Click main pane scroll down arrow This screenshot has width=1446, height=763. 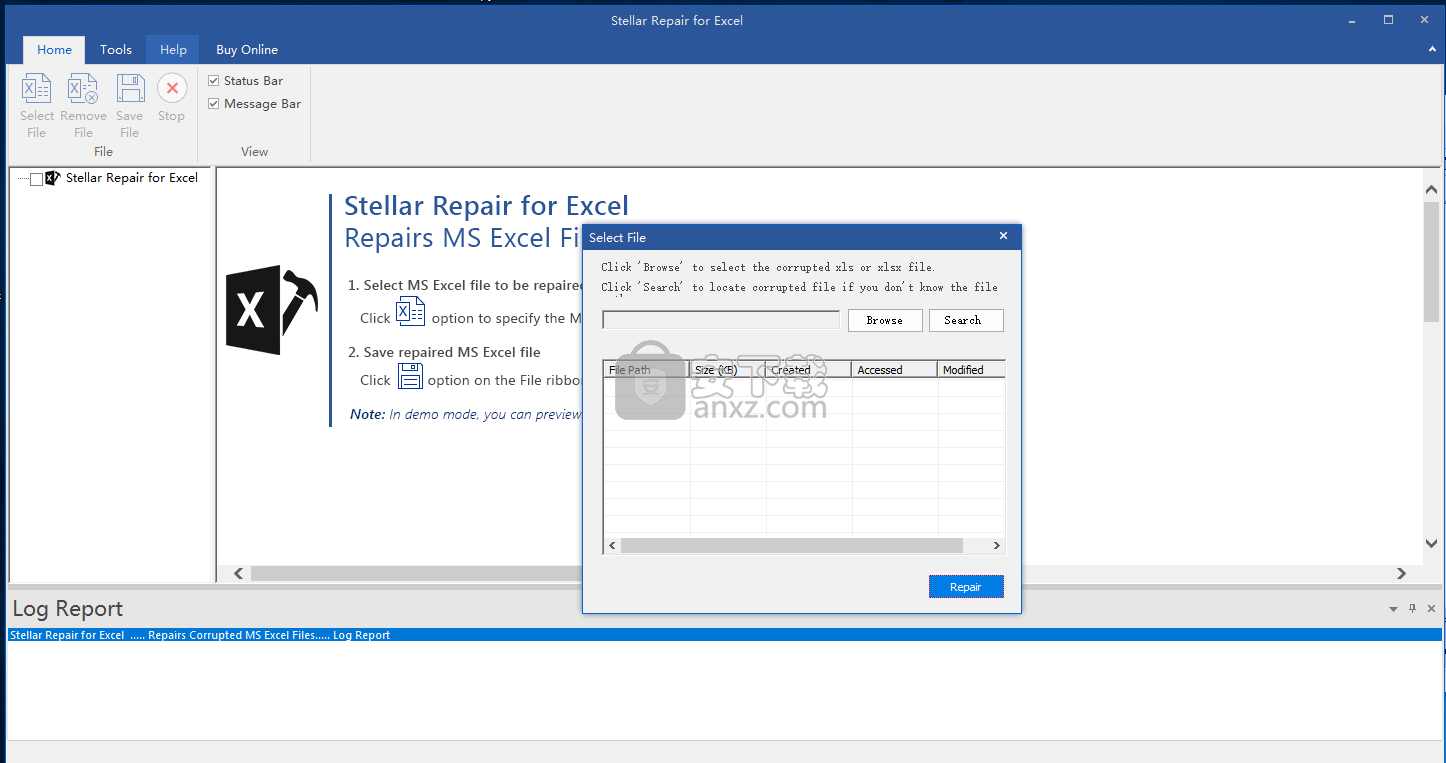pos(1432,543)
